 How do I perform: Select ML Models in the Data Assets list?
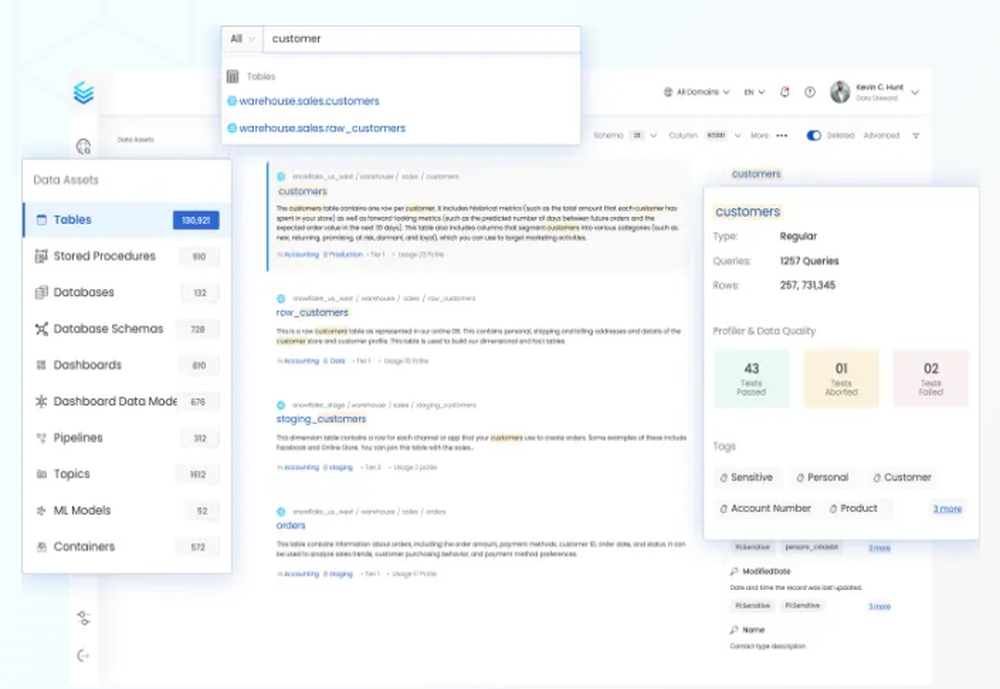coord(82,511)
